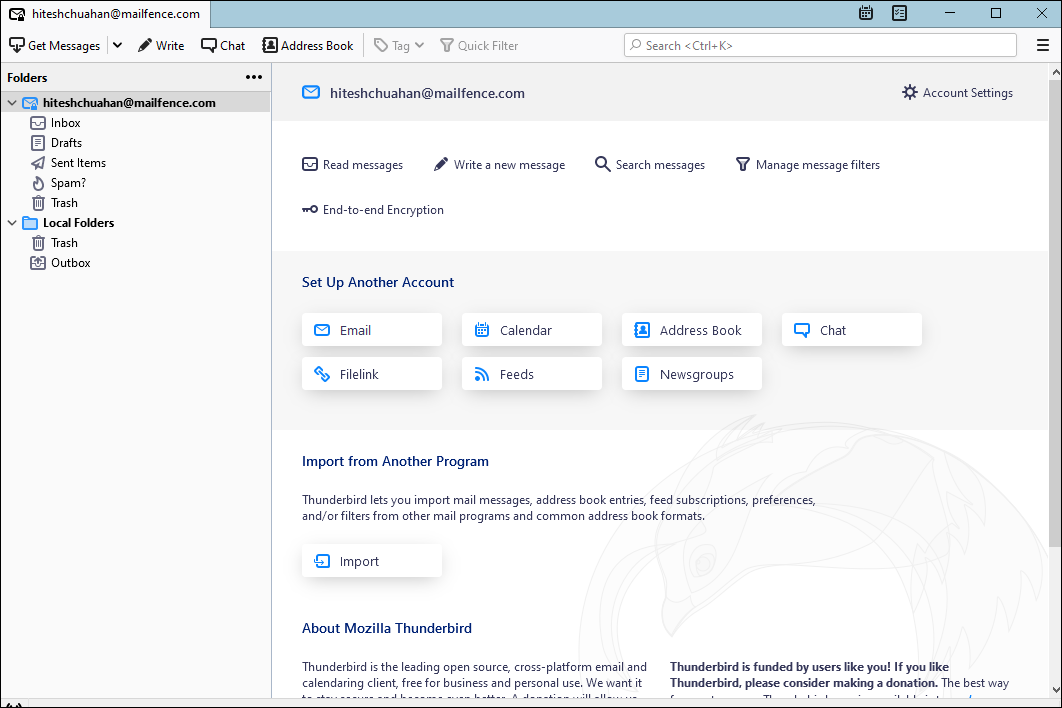1062x708 pixels.
Task: Open the Drafts folder
Action: pyautogui.click(x=66, y=143)
